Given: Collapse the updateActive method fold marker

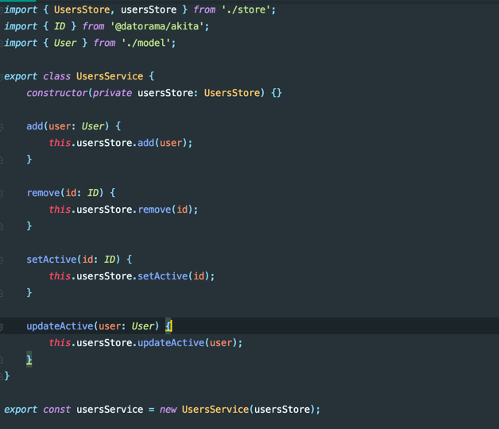Looking at the screenshot, I should [1, 327].
